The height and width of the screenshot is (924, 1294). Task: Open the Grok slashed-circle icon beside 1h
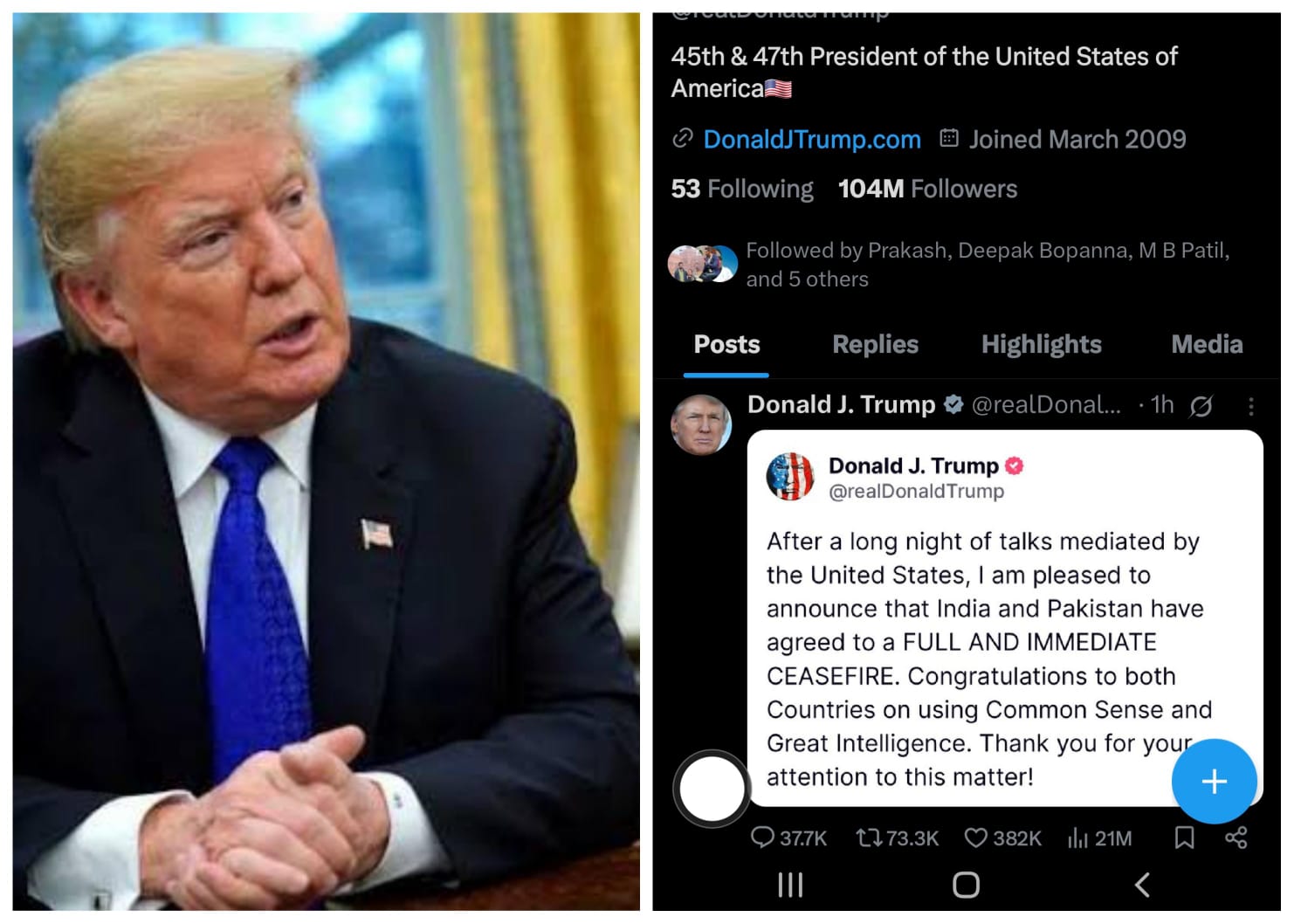click(x=1201, y=406)
